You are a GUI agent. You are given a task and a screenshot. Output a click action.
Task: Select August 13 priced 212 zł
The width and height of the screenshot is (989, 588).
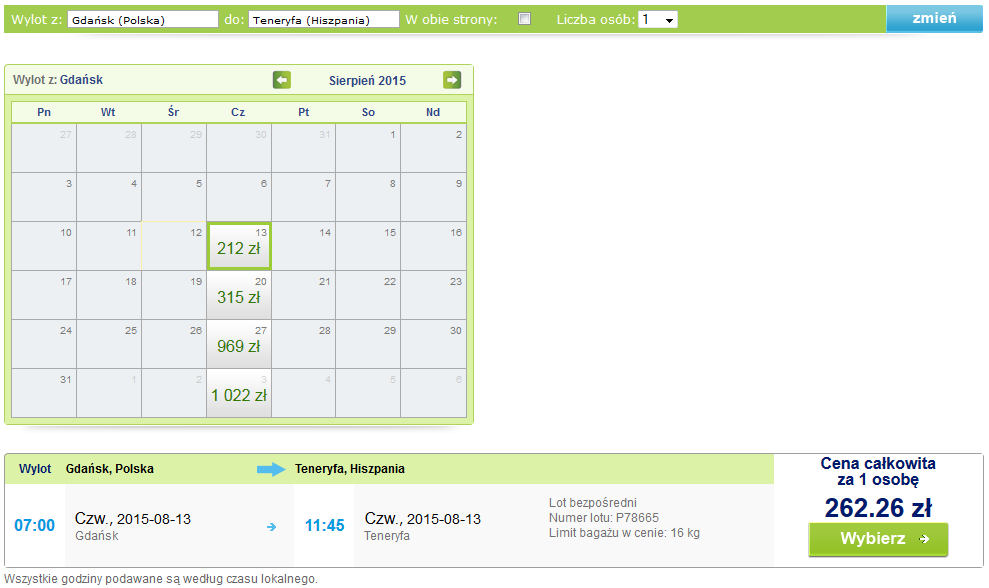[x=239, y=246]
